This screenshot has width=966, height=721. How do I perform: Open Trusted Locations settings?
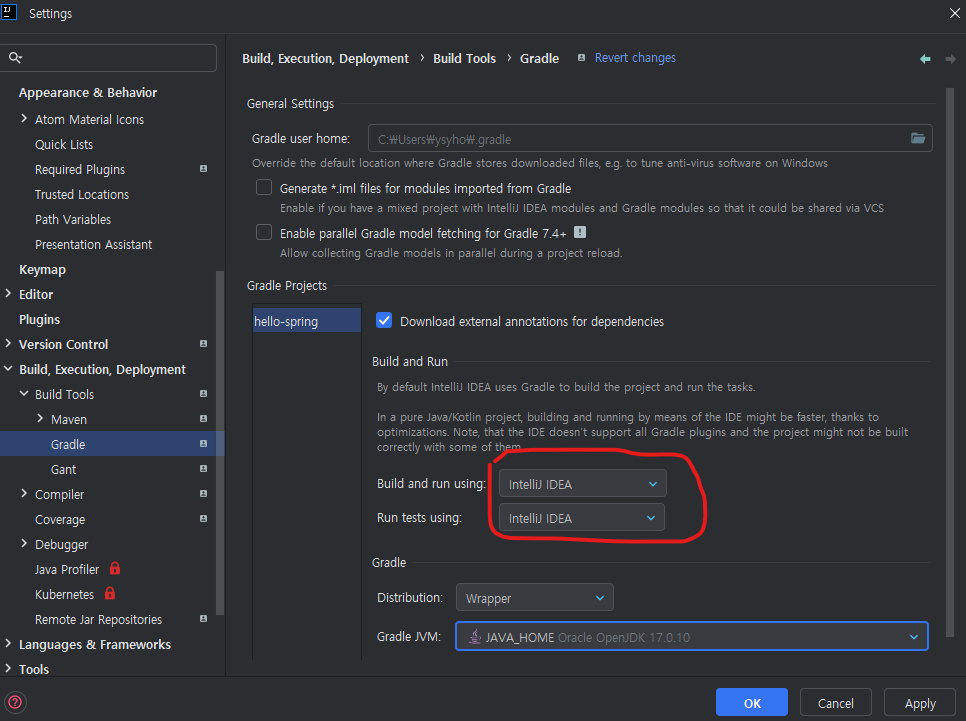click(x=82, y=194)
